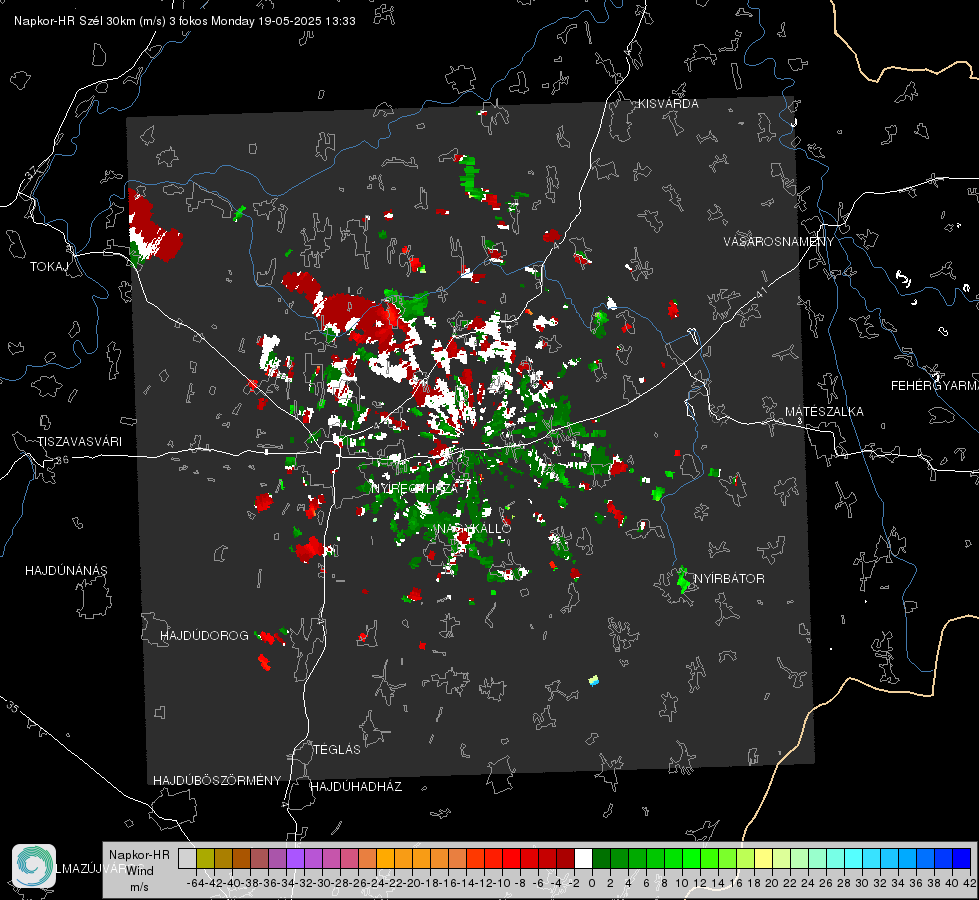
Task: Click the TÉGLÁS town label
Action: 337,749
